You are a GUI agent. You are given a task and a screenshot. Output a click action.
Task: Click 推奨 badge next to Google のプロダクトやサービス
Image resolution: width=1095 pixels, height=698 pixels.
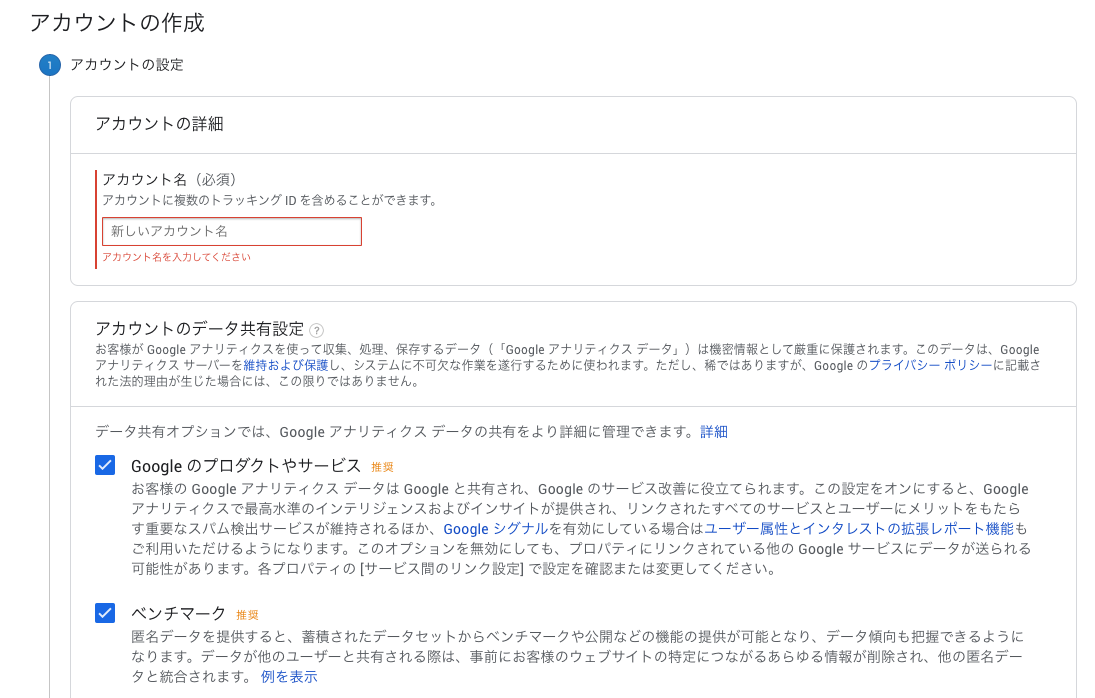click(x=382, y=467)
